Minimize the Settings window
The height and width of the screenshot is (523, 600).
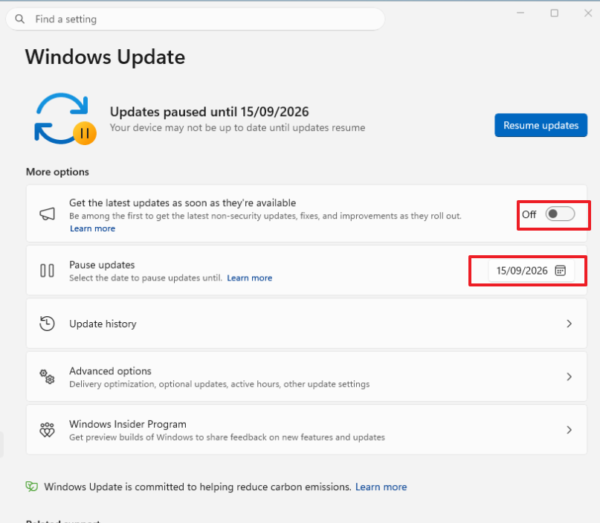click(x=520, y=13)
